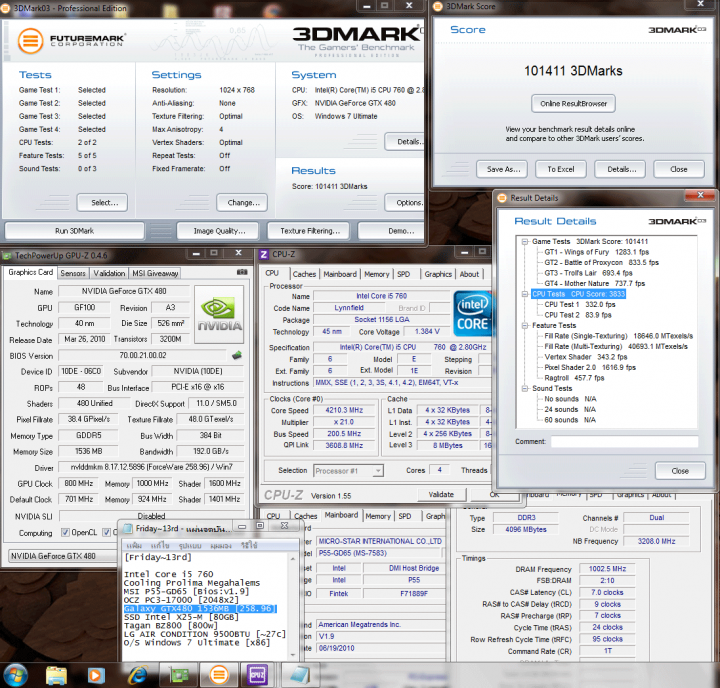Collapse the Game Tests tree node
Image resolution: width=720 pixels, height=688 pixels.
click(525, 242)
